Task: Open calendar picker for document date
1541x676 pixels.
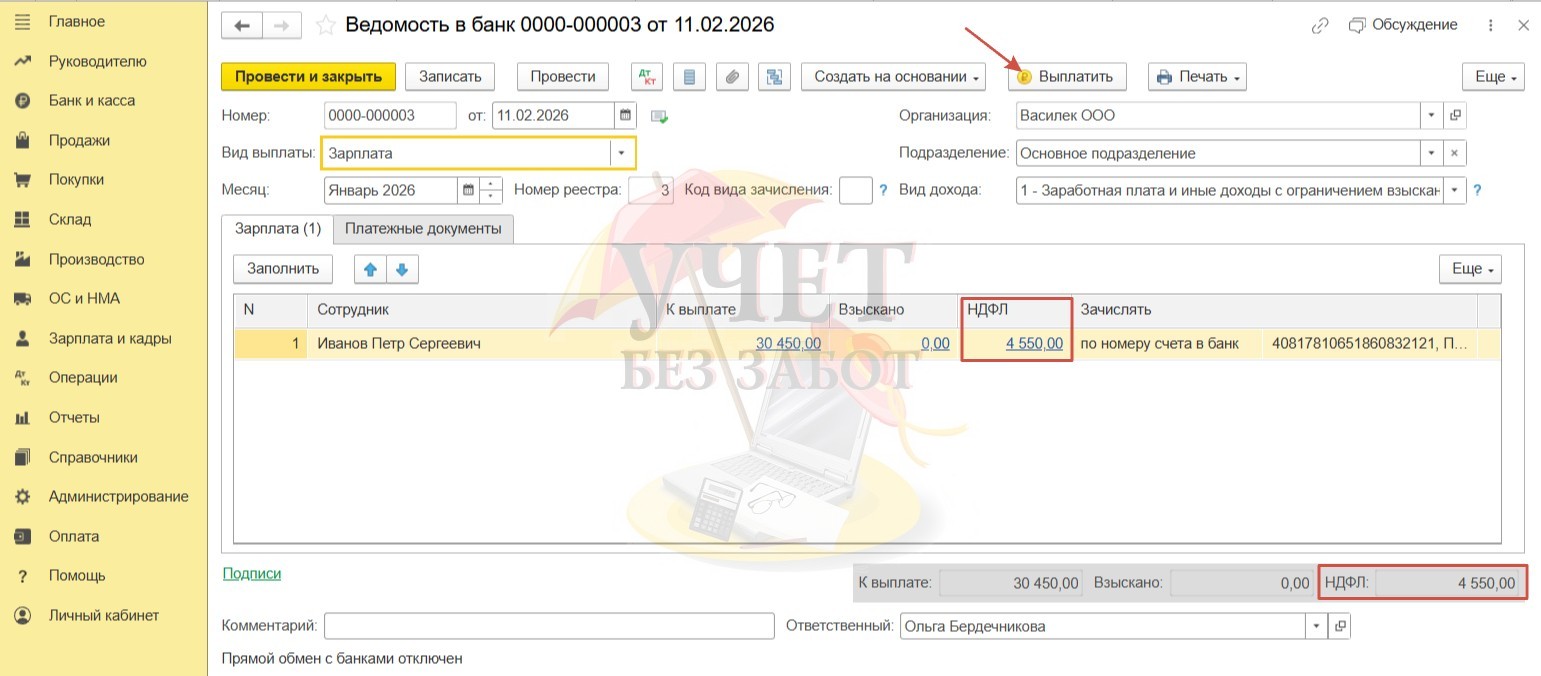Action: pos(626,115)
